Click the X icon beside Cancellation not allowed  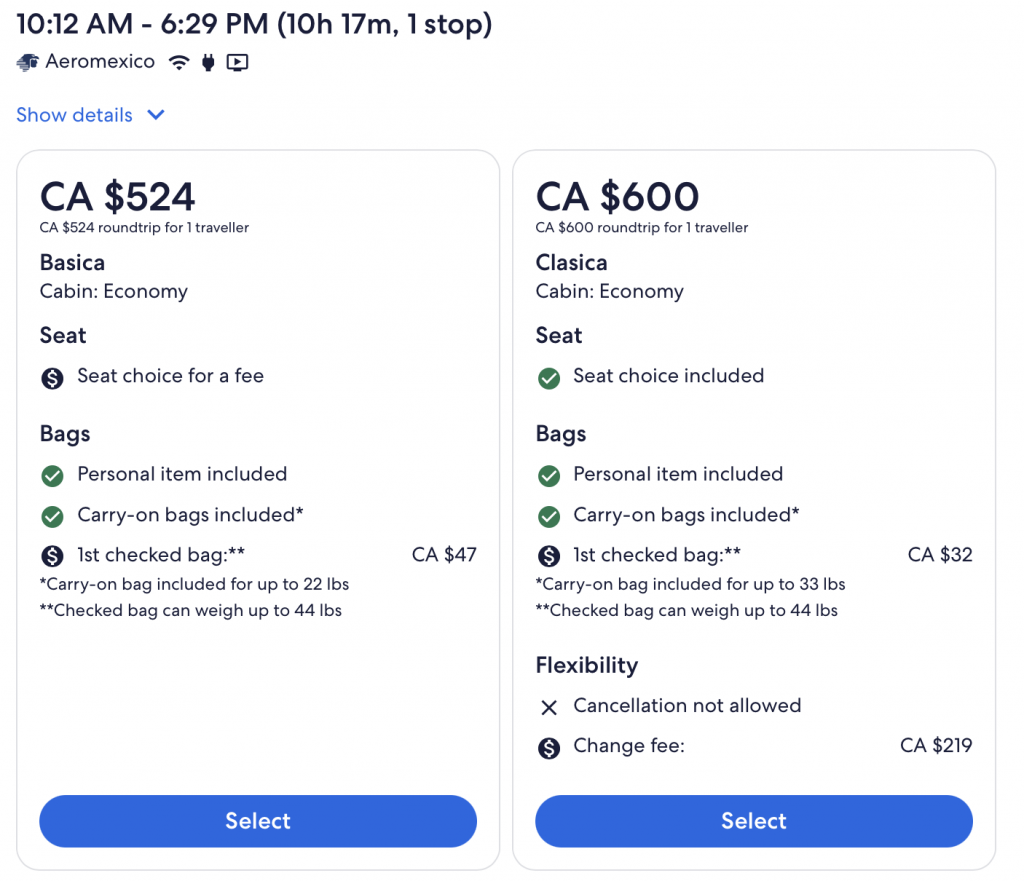click(x=548, y=707)
